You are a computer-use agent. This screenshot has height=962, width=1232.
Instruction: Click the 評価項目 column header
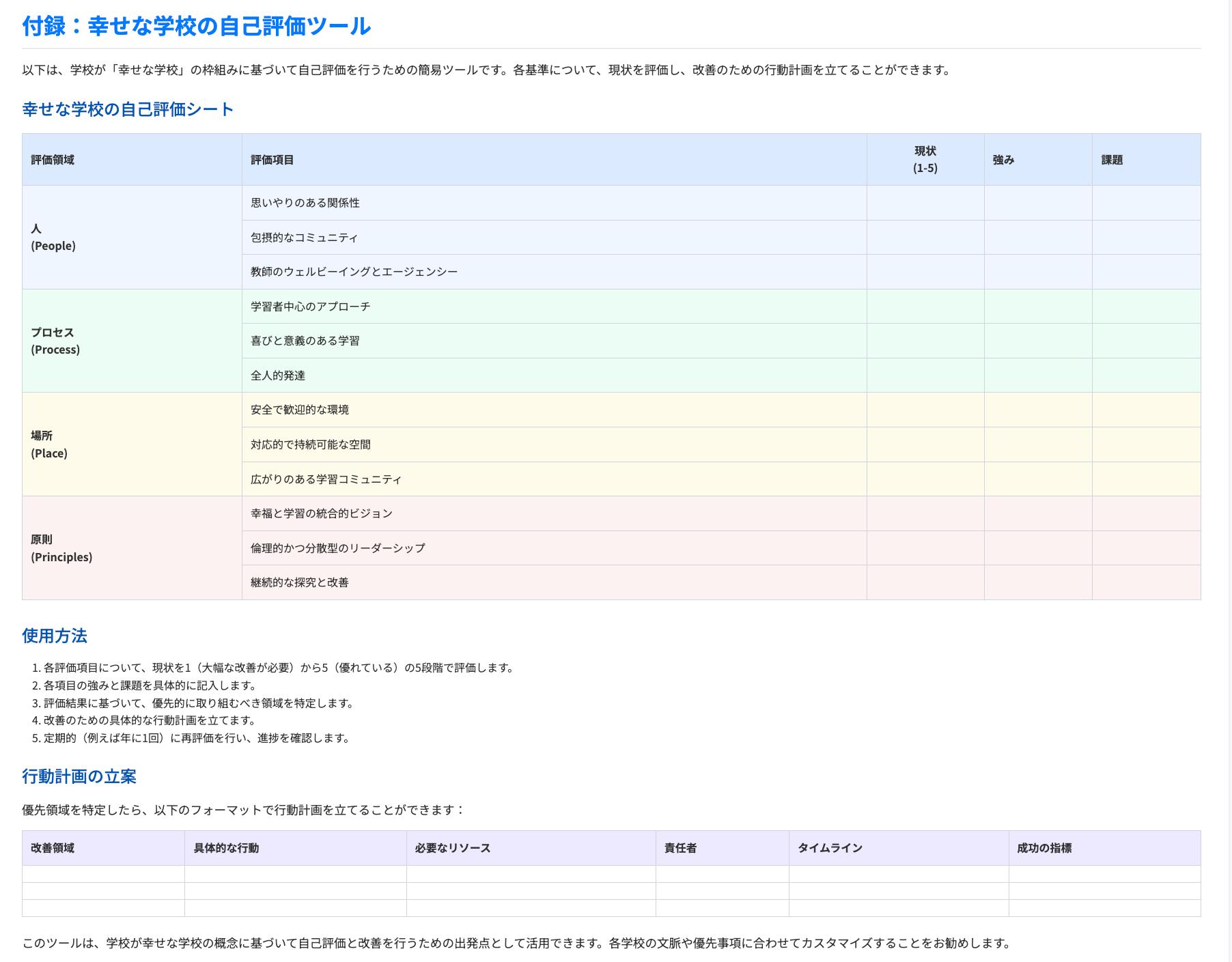[555, 160]
